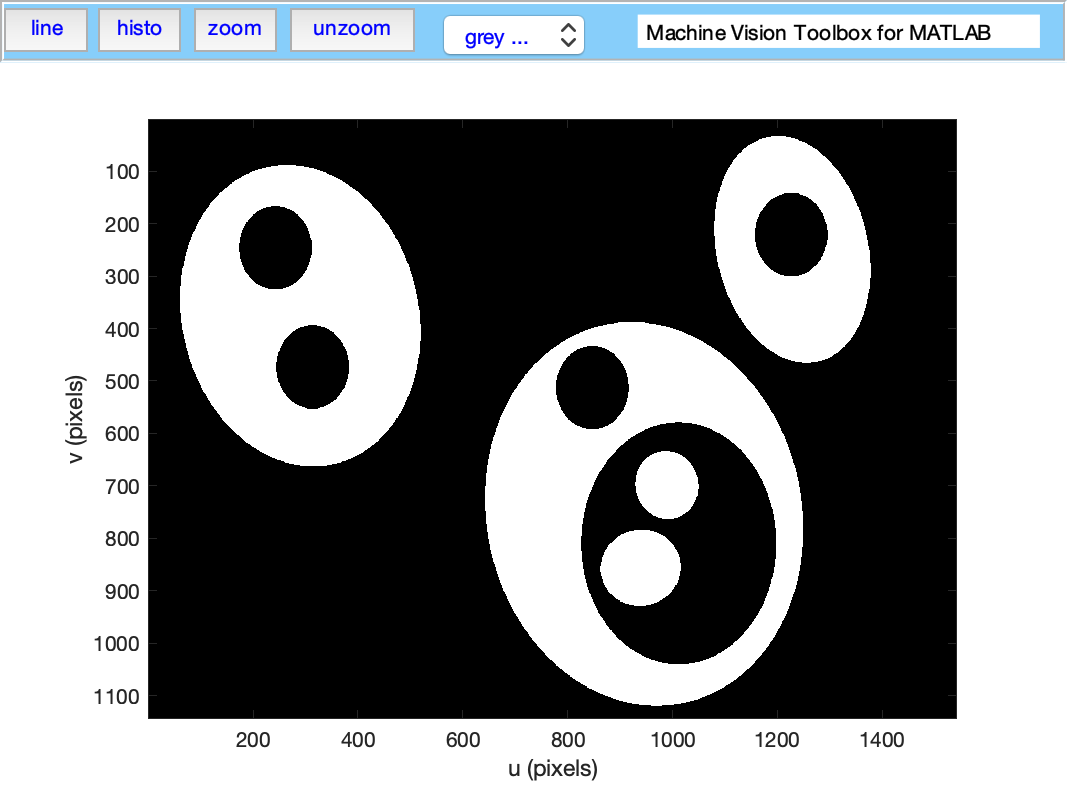This screenshot has width=1067, height=800.
Task: Click the 900 tick label on v axis
Action: pos(122,592)
